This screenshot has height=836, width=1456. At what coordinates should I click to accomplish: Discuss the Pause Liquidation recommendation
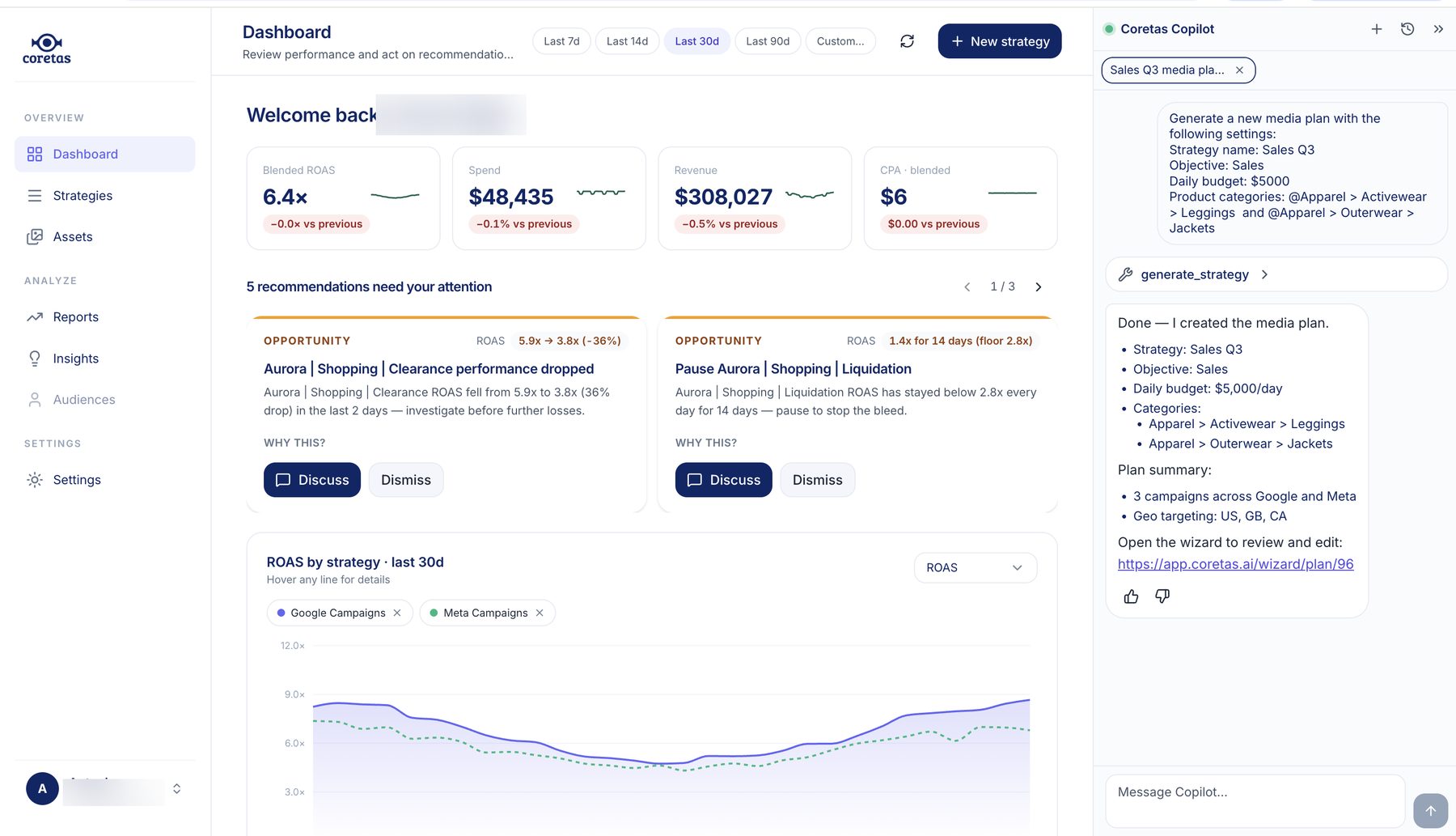[724, 480]
